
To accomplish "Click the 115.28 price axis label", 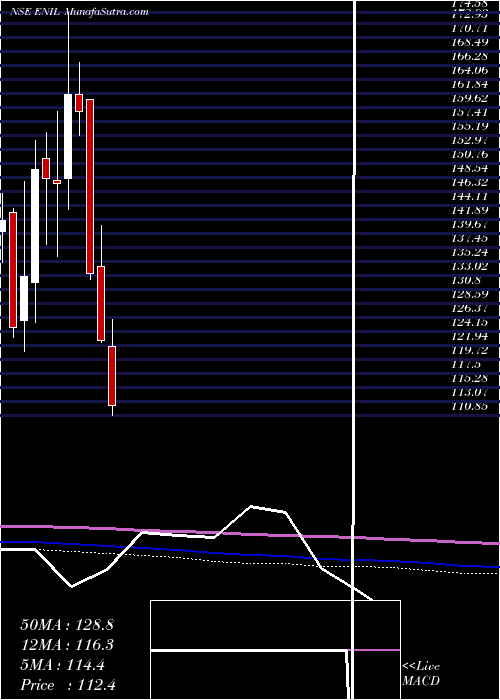I will (x=472, y=378).
